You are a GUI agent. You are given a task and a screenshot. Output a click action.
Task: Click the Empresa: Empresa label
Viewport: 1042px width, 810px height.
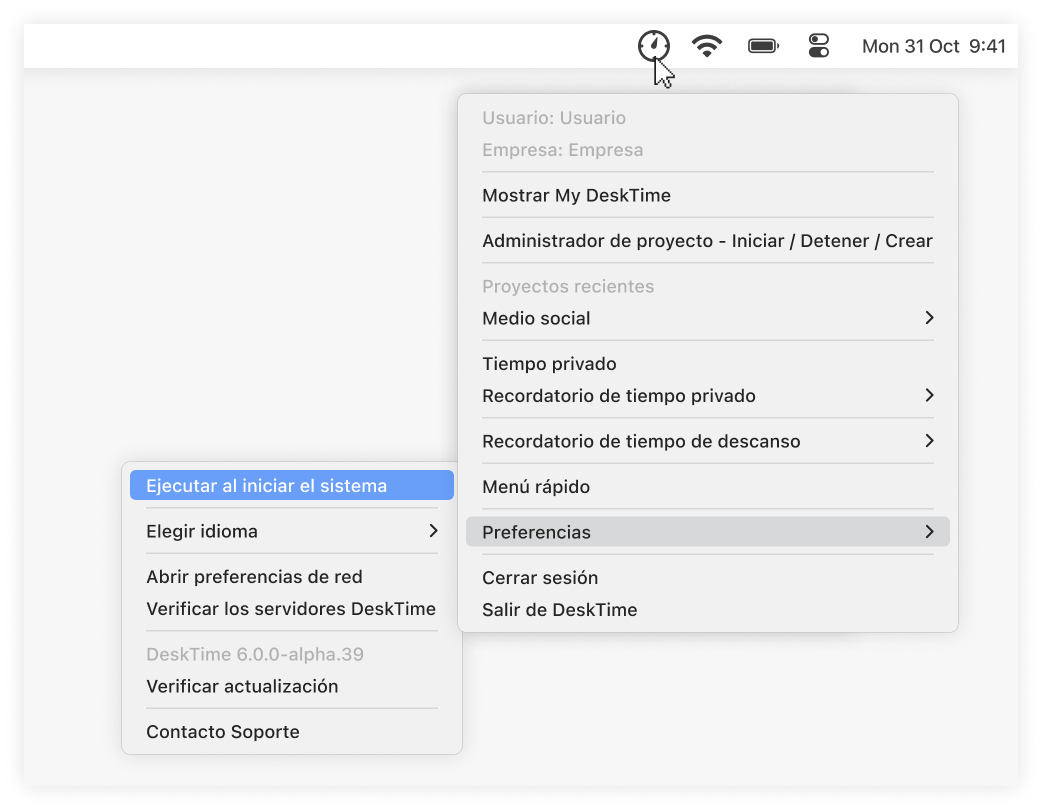click(x=562, y=150)
